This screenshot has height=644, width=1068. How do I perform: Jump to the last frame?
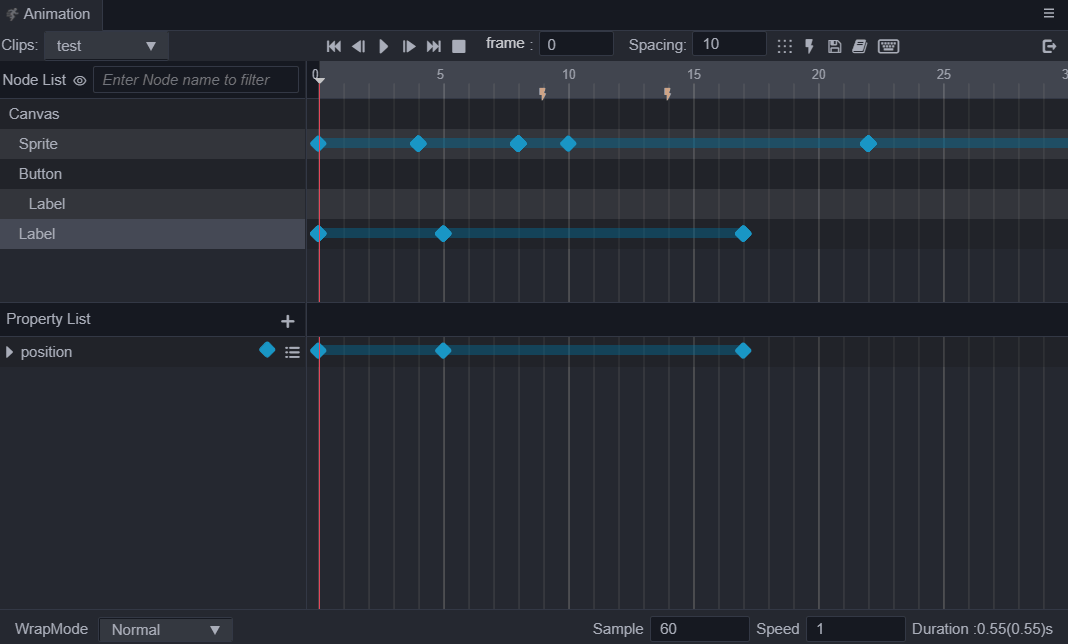(x=434, y=46)
